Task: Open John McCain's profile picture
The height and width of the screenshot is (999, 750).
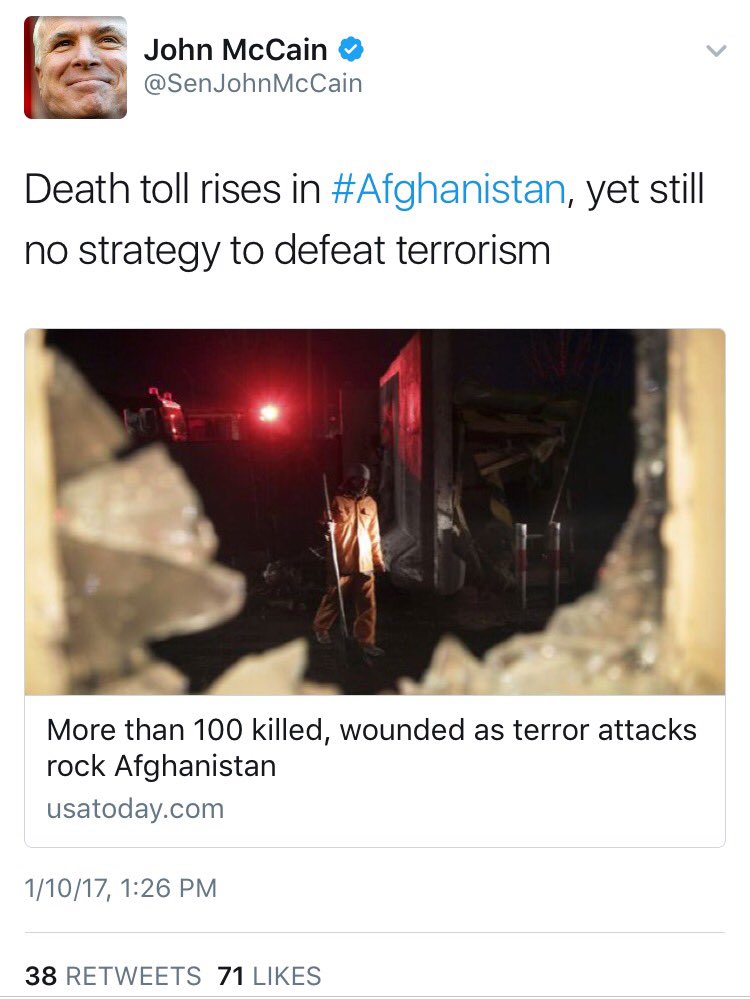Action: [x=75, y=68]
